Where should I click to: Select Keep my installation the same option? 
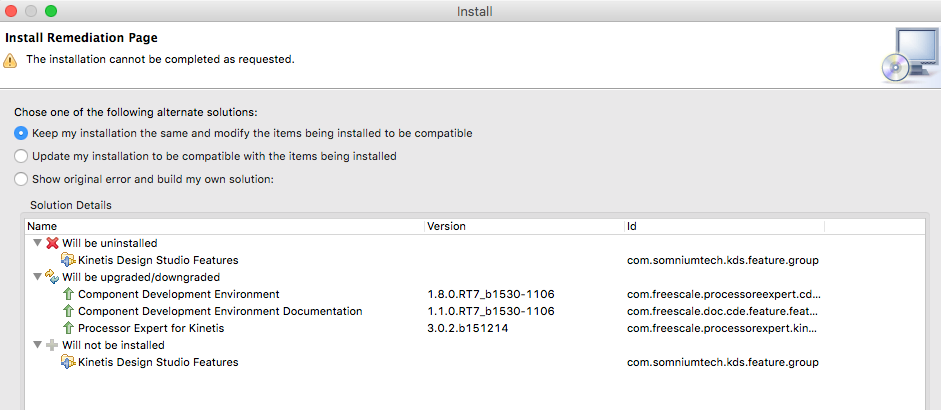pyautogui.click(x=21, y=133)
